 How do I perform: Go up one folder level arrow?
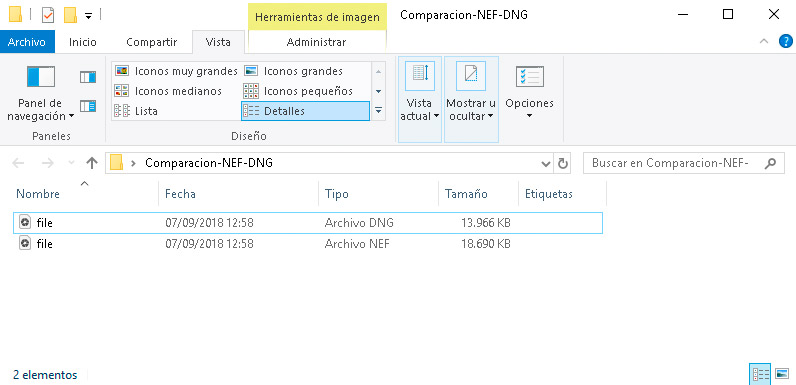[x=91, y=163]
